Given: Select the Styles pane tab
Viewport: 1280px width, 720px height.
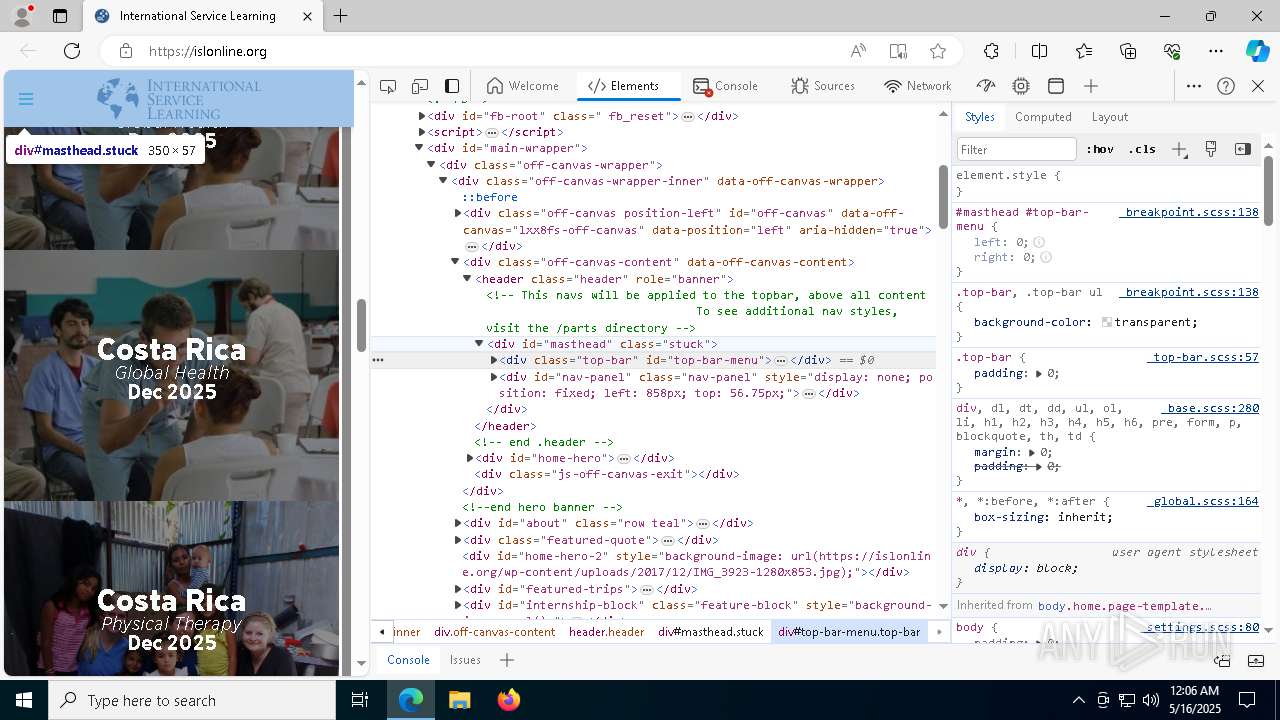Looking at the screenshot, I should click(x=980, y=117).
